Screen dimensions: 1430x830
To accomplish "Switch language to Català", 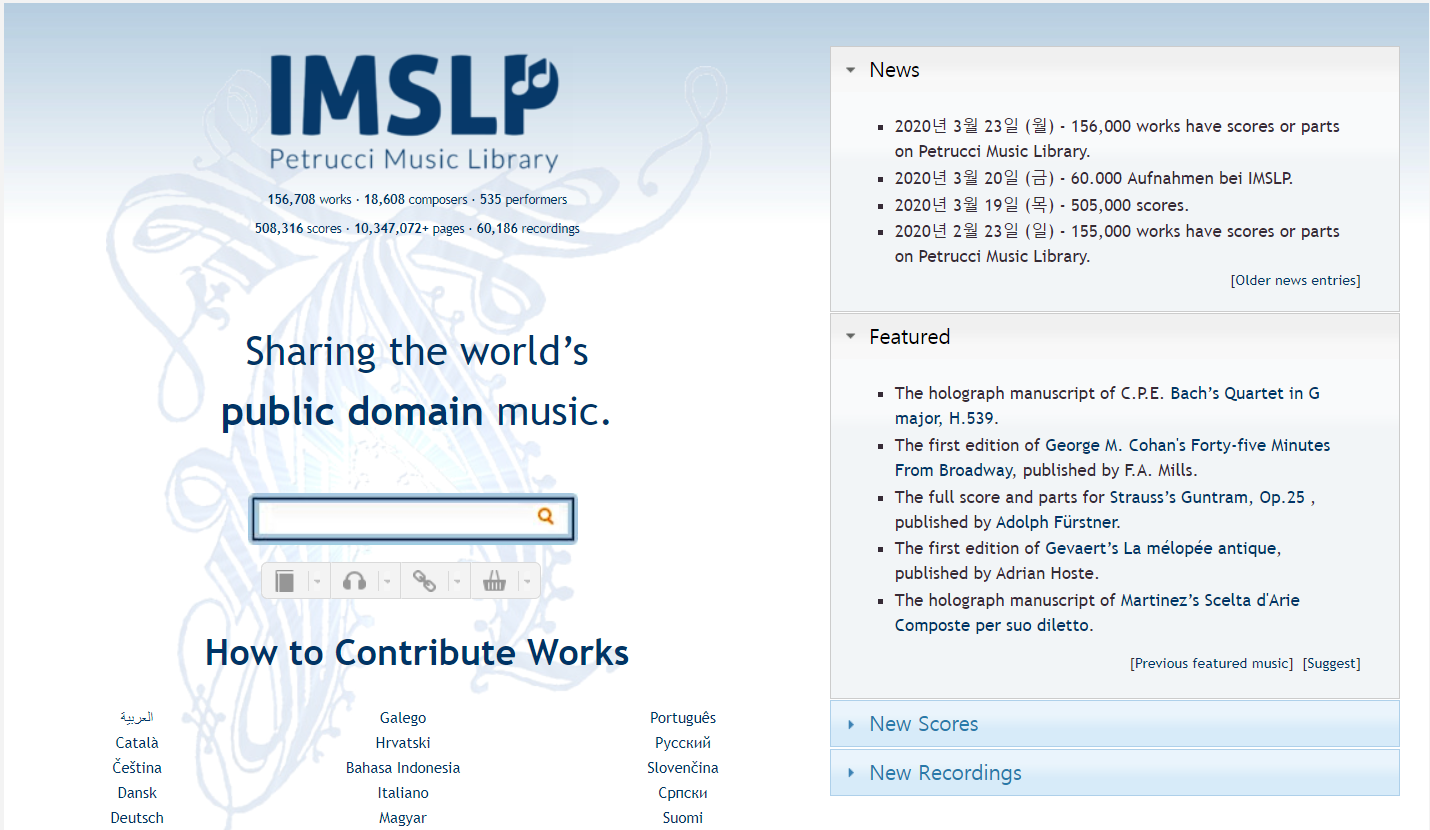I will tap(137, 743).
